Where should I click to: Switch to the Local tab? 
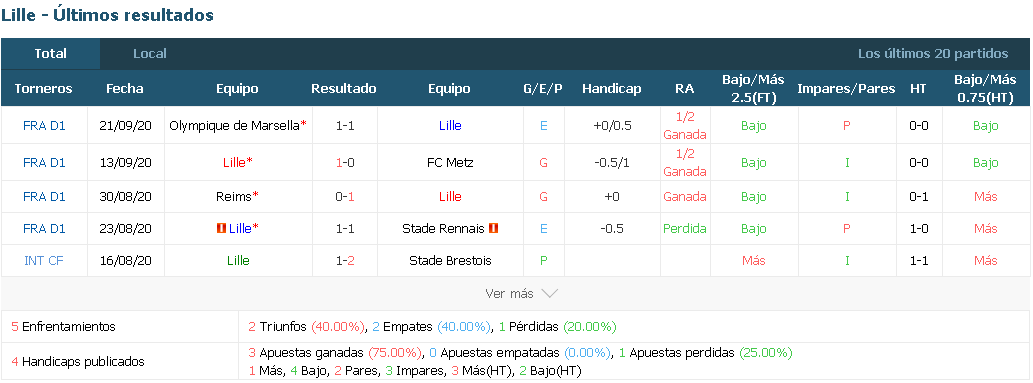150,53
